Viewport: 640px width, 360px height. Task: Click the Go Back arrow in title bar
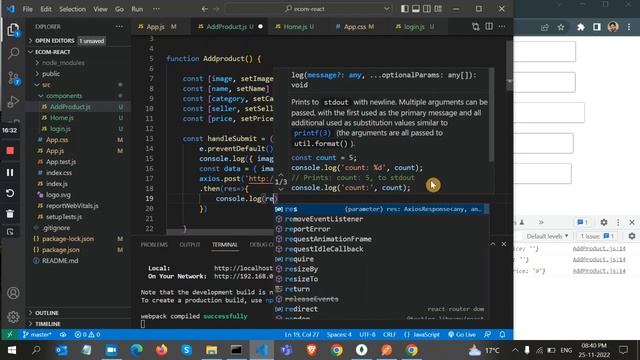tap(204, 9)
